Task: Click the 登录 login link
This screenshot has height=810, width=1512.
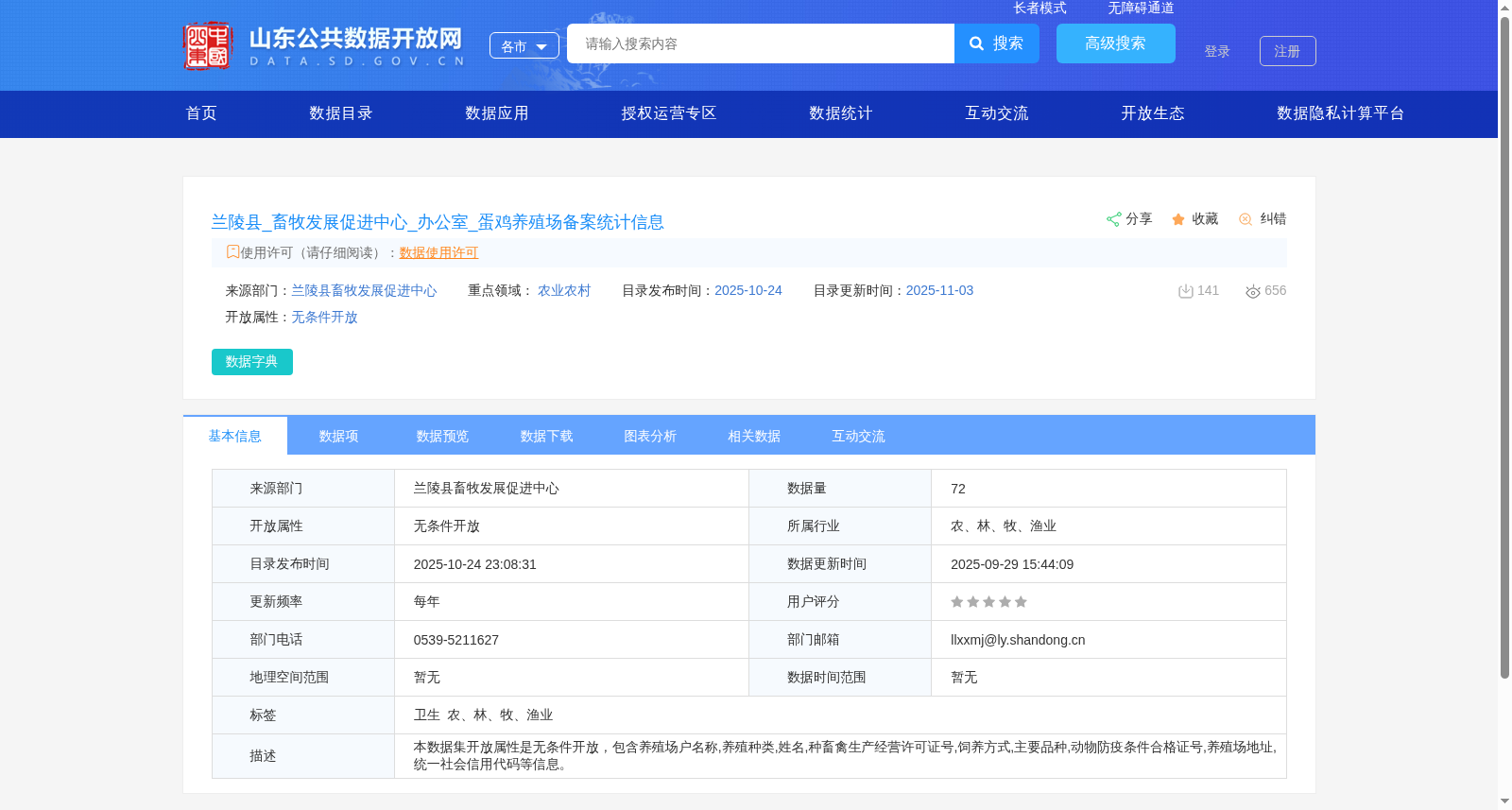Action: click(1217, 51)
